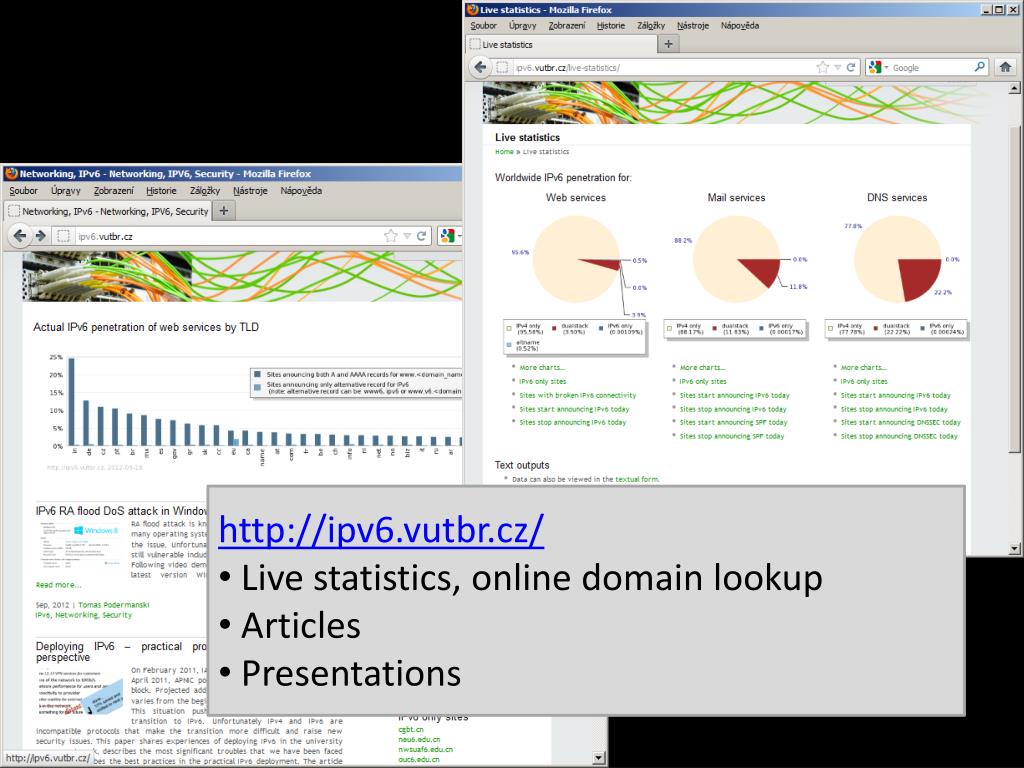This screenshot has width=1024, height=768.
Task: Select Networking, IPv6 tab in left window
Action: click(108, 211)
